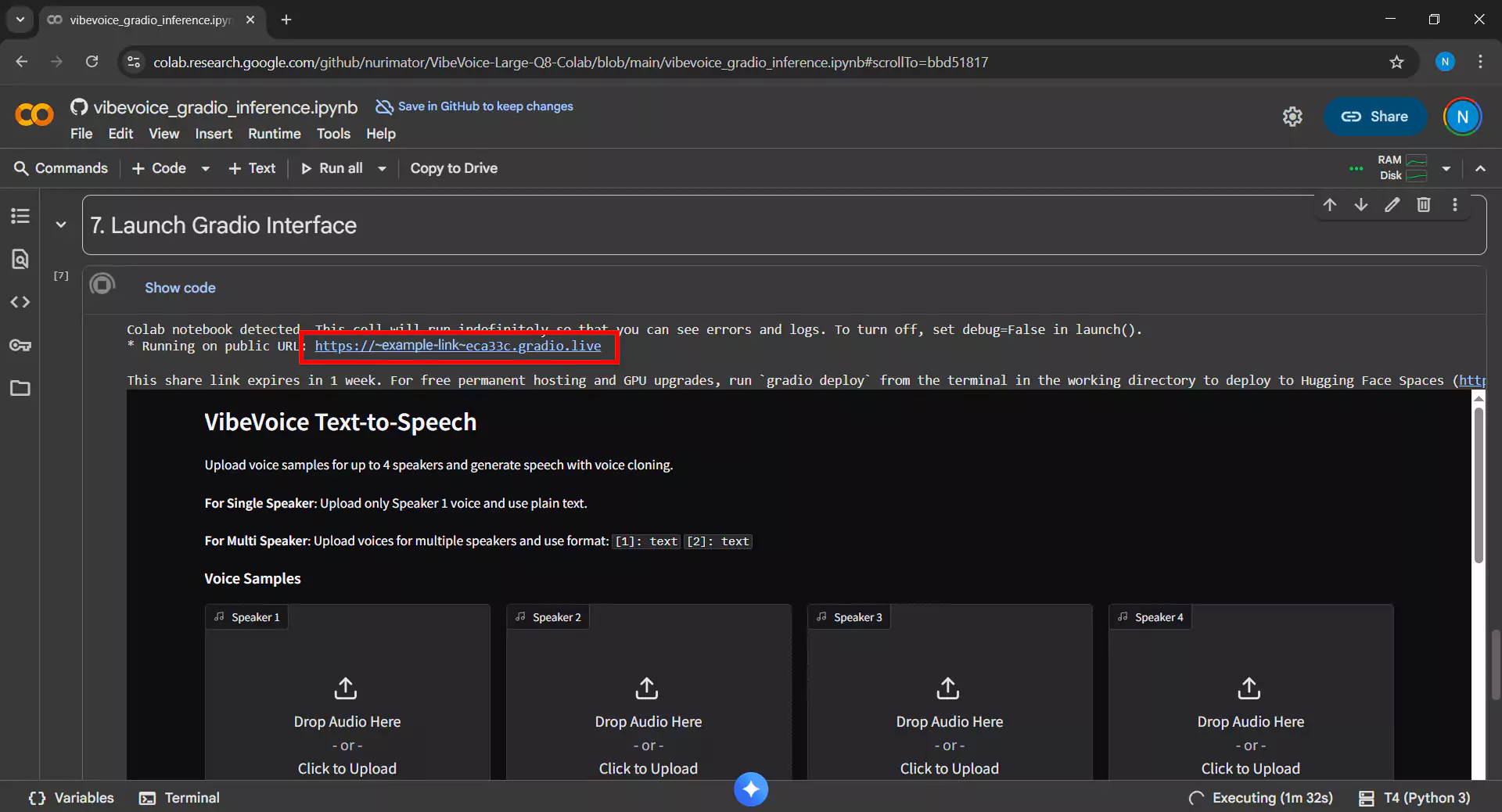Open the table of contents sidebar
This screenshot has width=1502, height=812.
coord(20,216)
